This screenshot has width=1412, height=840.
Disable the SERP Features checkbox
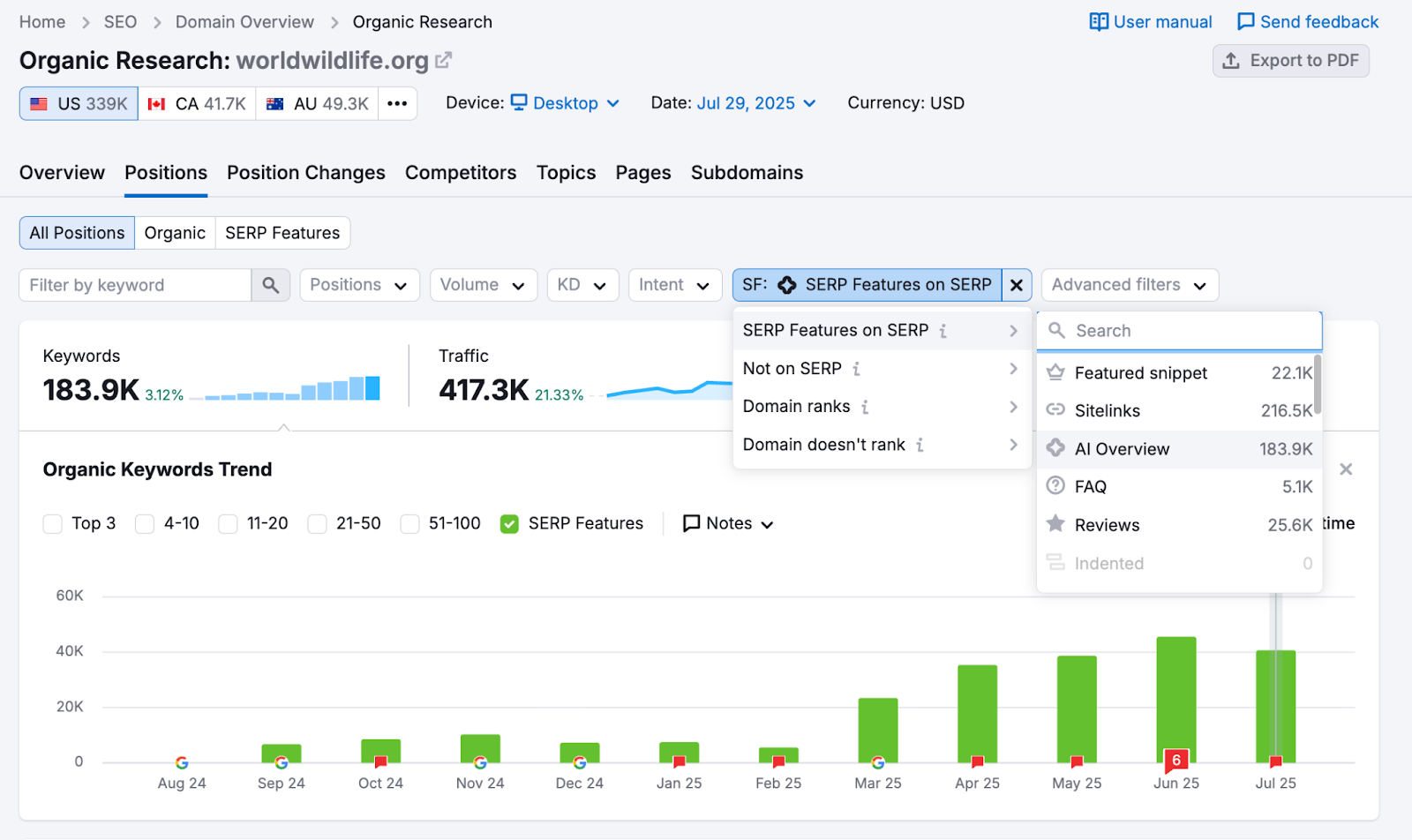[x=509, y=523]
